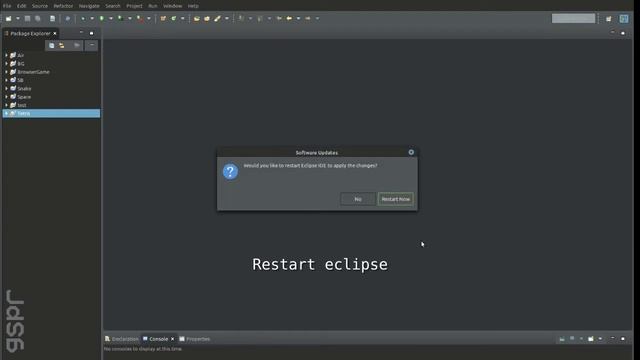640x360 pixels.
Task: Open the File menu
Action: (x=7, y=6)
